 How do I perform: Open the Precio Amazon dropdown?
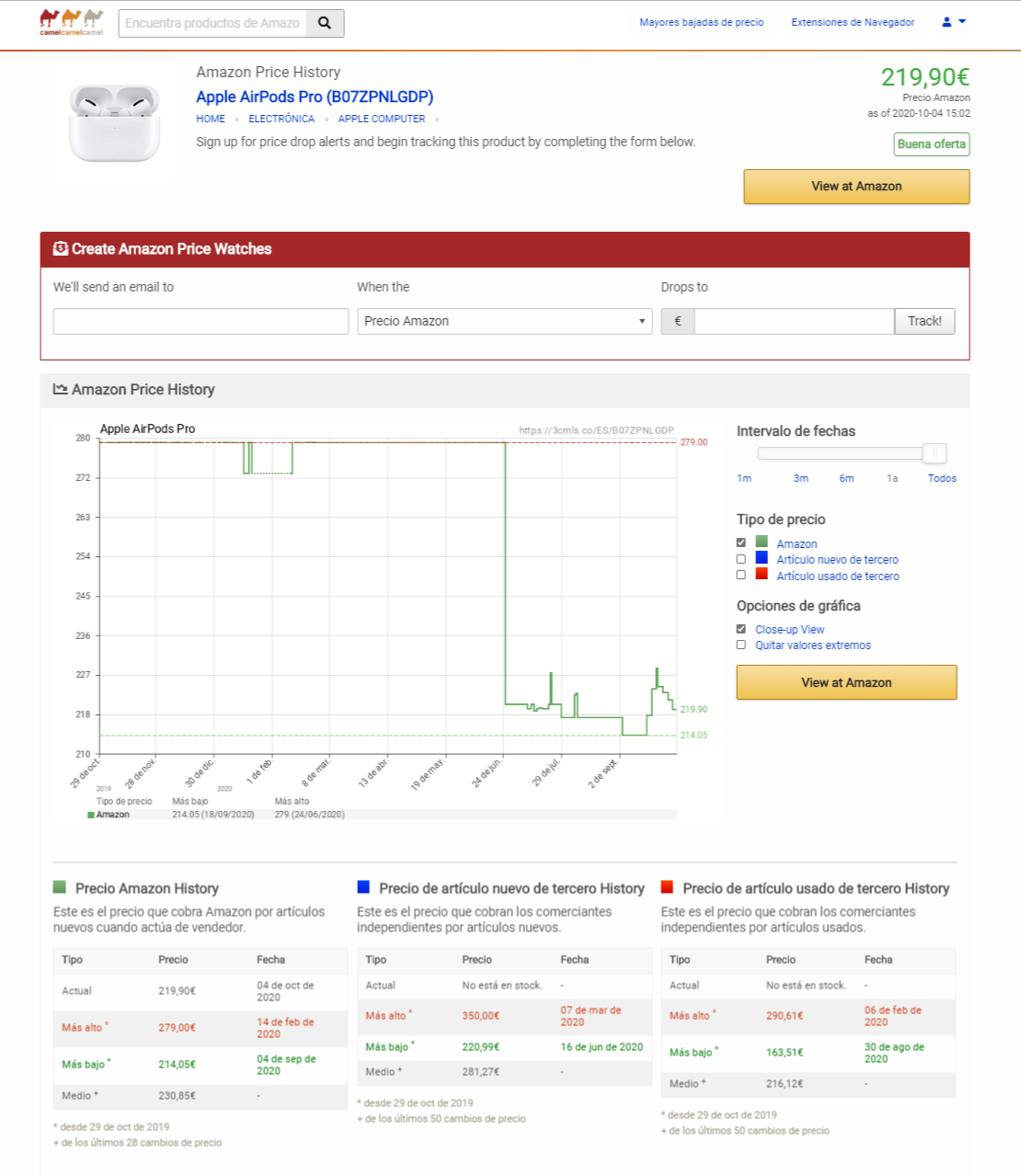pos(504,321)
